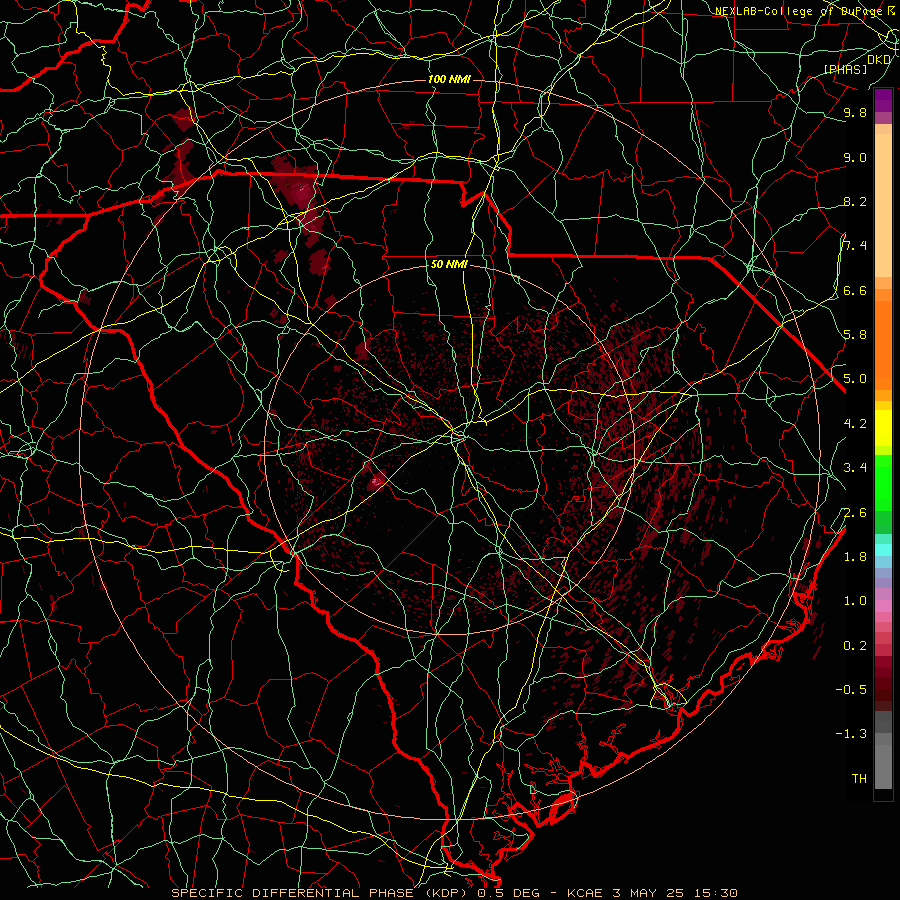Click the 3.4 value on the color scale
Image resolution: width=900 pixels, height=900 pixels.
pos(855,468)
